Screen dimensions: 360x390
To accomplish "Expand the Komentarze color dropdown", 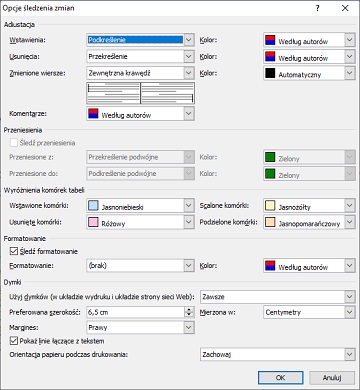I will pyautogui.click(x=189, y=114).
